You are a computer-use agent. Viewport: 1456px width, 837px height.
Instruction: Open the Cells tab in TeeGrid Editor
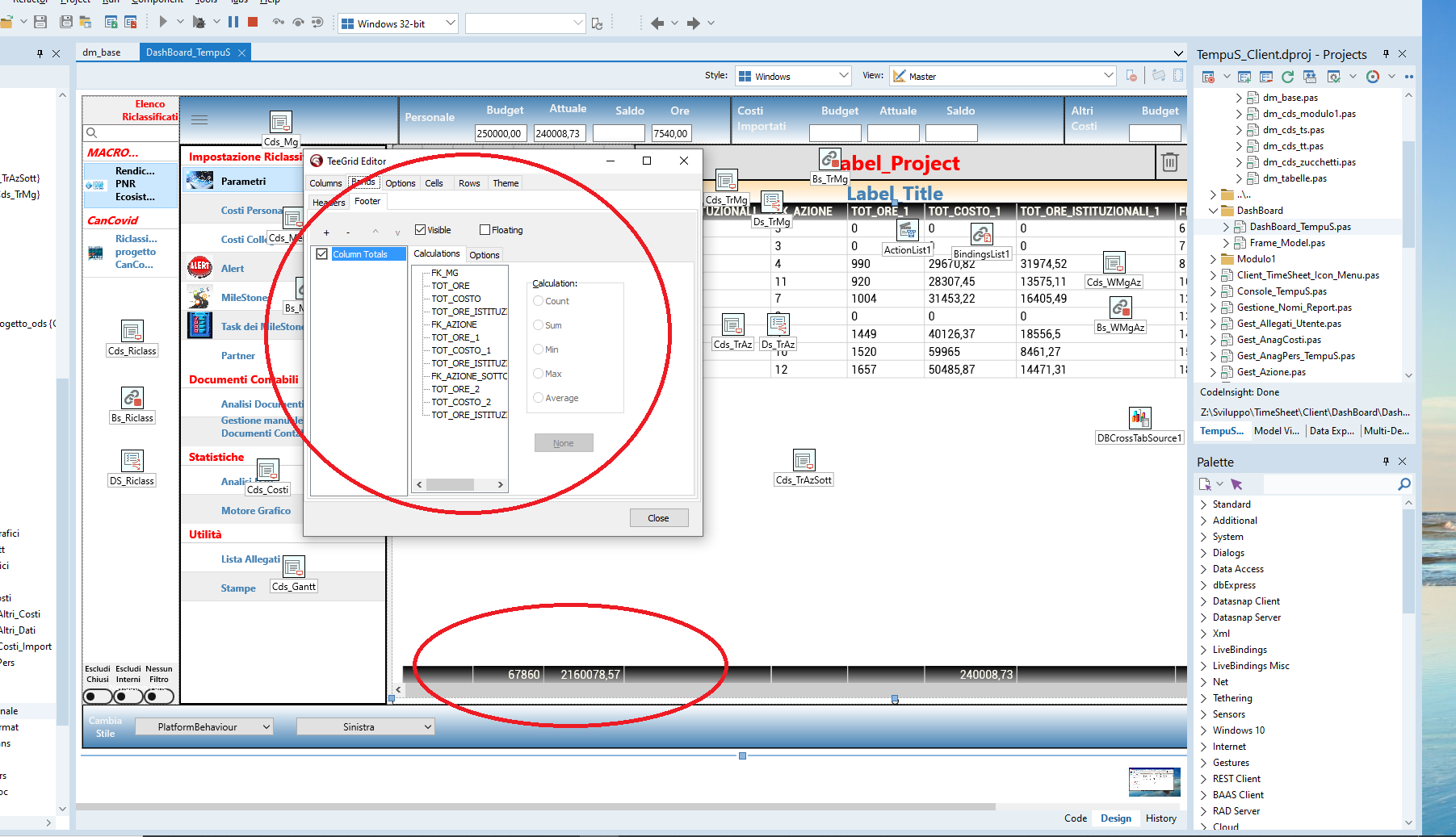point(434,183)
